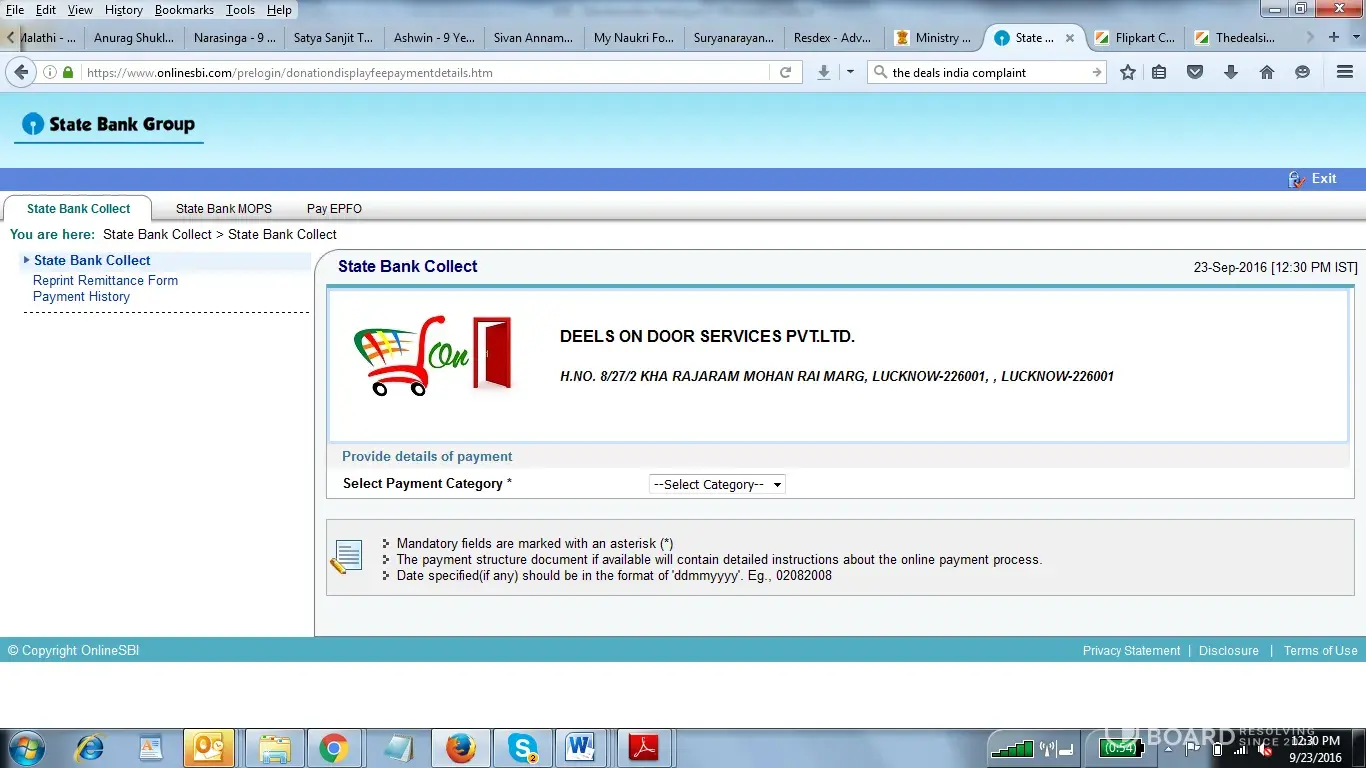Image resolution: width=1366 pixels, height=768 pixels.
Task: Click the Firefox back arrow button
Action: (x=20, y=72)
